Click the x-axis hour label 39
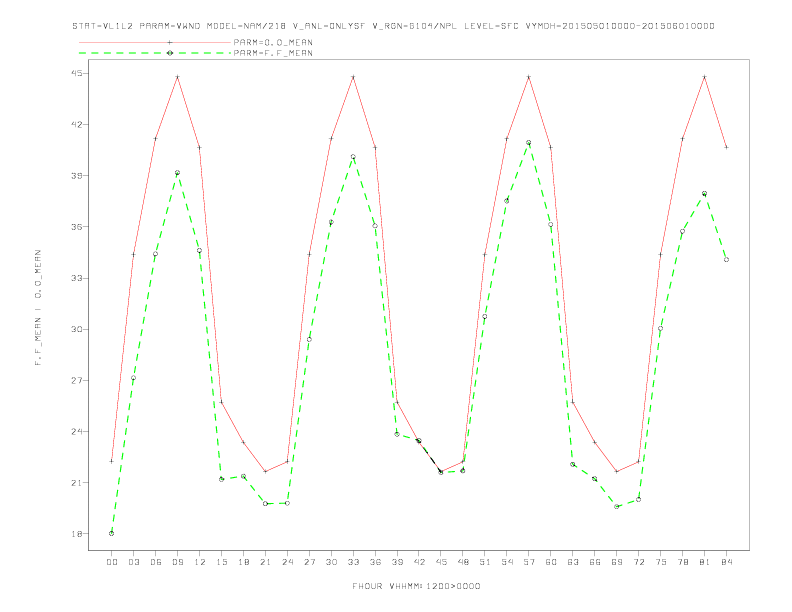Viewport: 792px width, 612px height. pyautogui.click(x=397, y=562)
